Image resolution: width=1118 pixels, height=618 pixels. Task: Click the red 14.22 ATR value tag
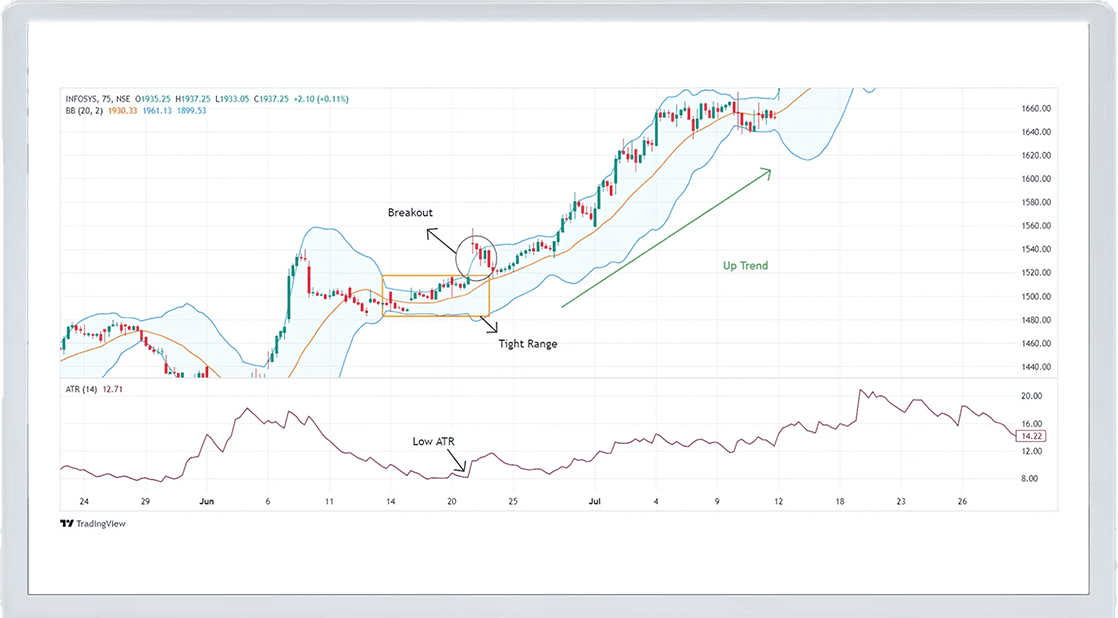1028,436
